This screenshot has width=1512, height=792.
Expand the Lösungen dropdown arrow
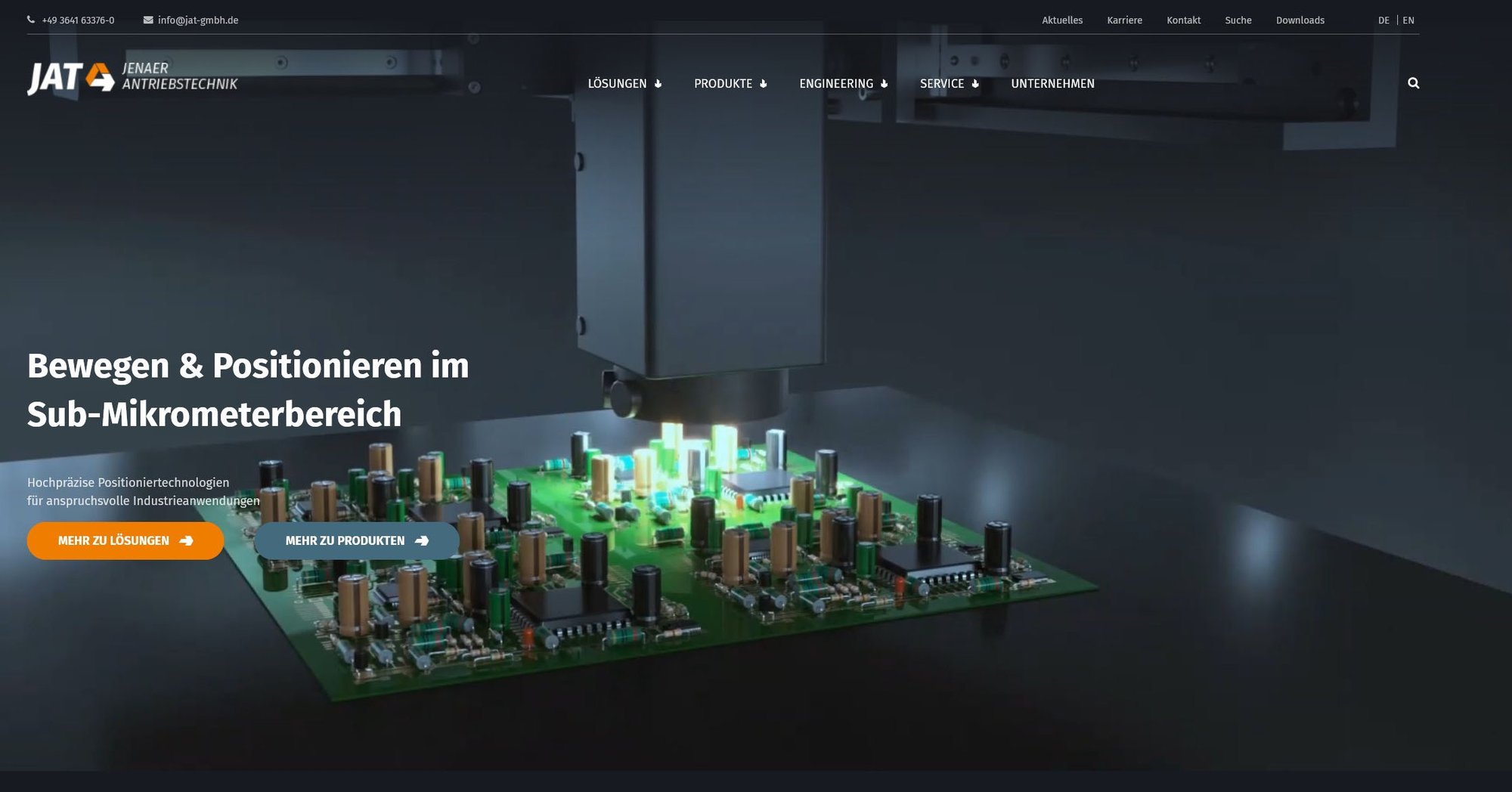[658, 84]
